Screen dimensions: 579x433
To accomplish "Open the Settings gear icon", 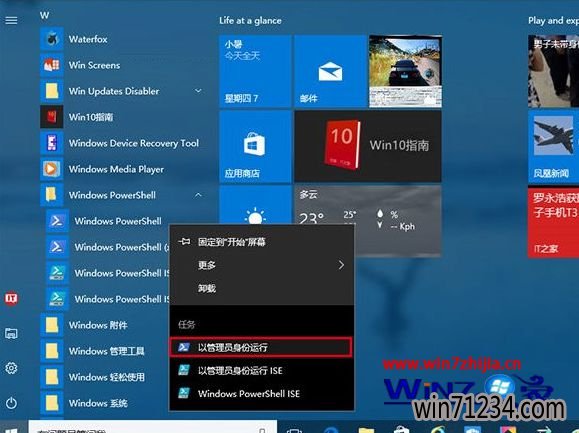I will click(x=11, y=368).
